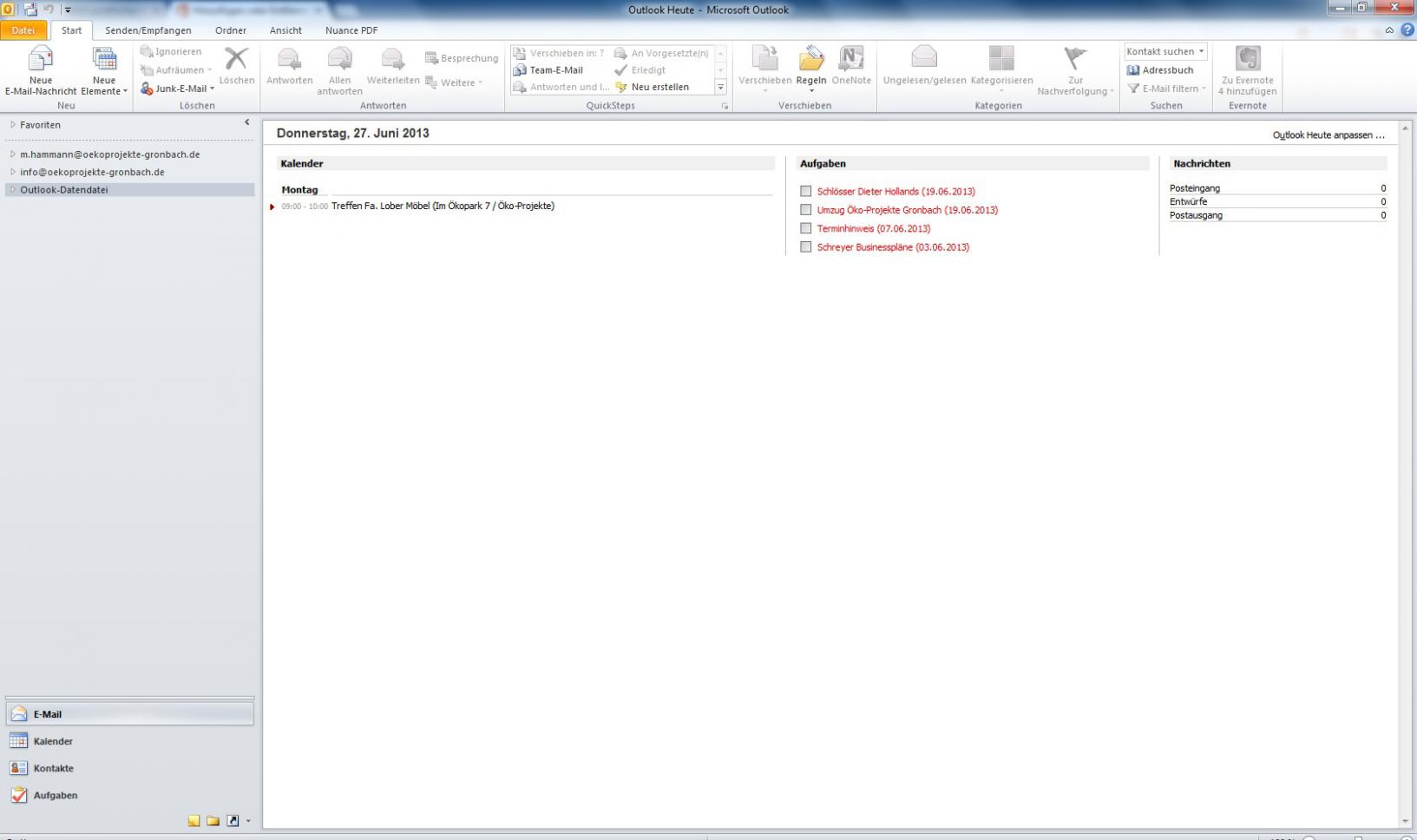Minimize the ribbon with the caret arrow
Image resolution: width=1417 pixels, height=840 pixels.
[1390, 30]
